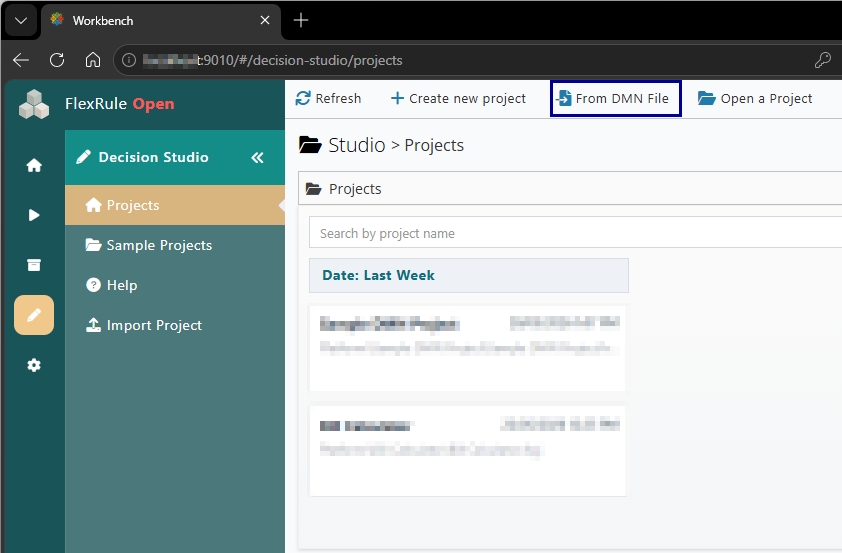
Task: Select Projects in the sidebar
Action: (175, 205)
